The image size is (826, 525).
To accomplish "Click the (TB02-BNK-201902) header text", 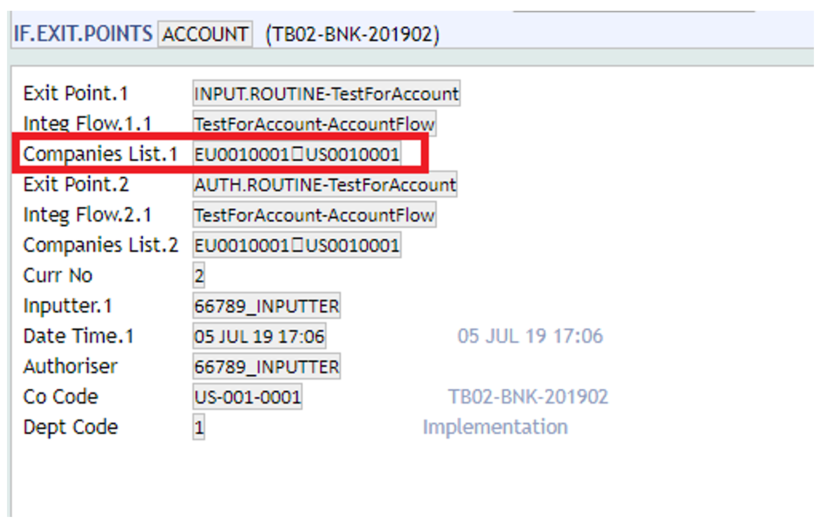I will [x=352, y=34].
